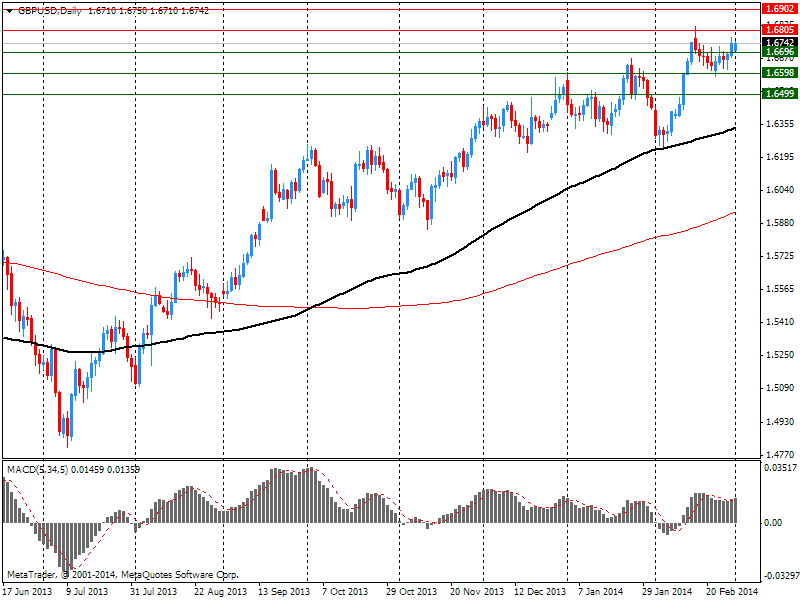Select the red 1.6902 price label
This screenshot has height=600, width=800.
[779, 8]
